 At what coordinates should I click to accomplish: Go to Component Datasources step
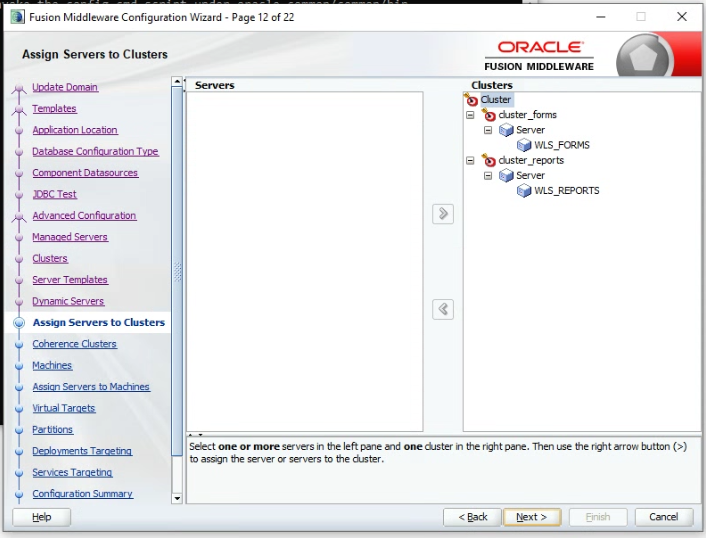tap(85, 173)
